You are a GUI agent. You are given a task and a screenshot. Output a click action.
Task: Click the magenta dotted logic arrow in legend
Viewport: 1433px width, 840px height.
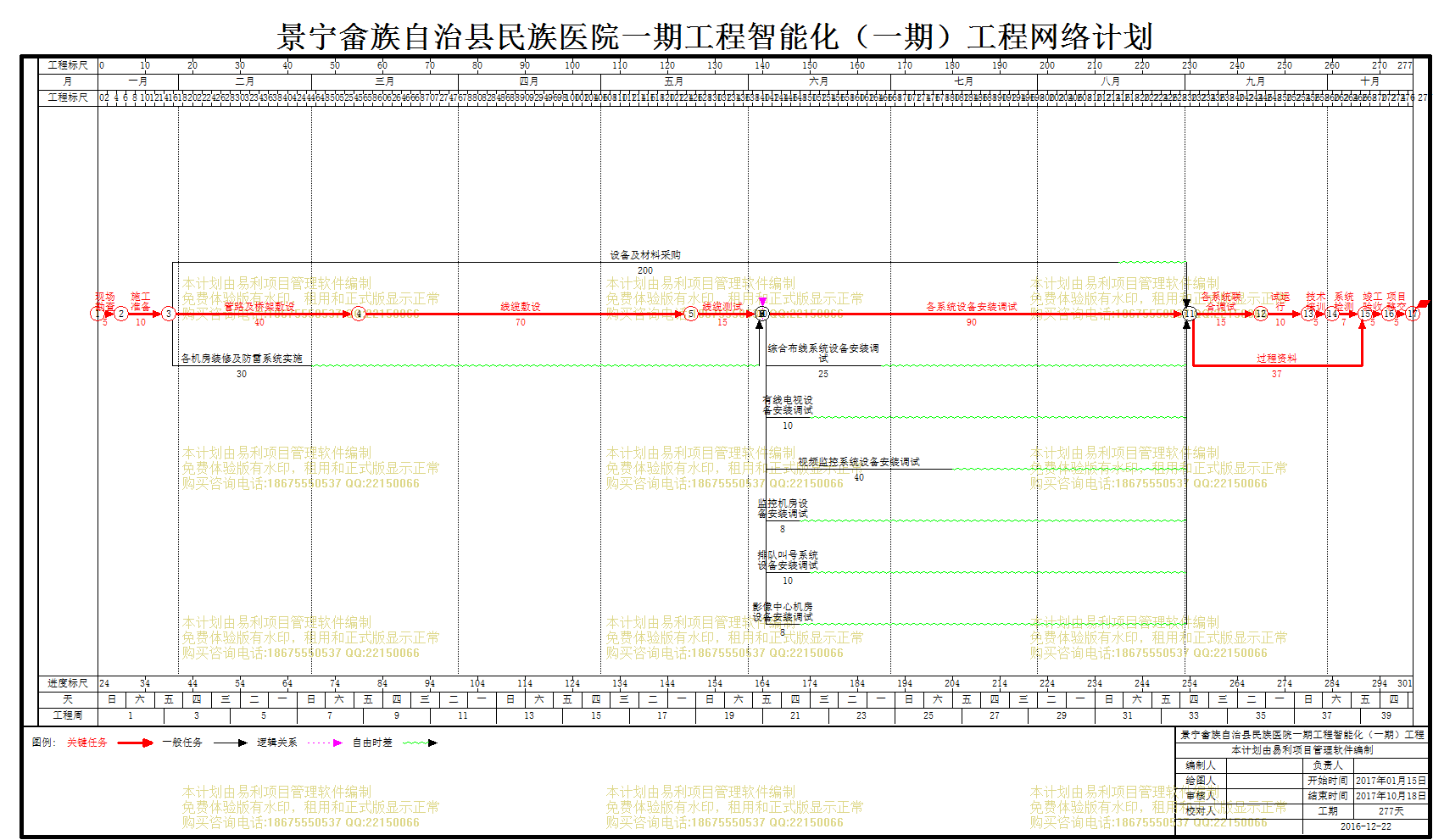[x=325, y=743]
